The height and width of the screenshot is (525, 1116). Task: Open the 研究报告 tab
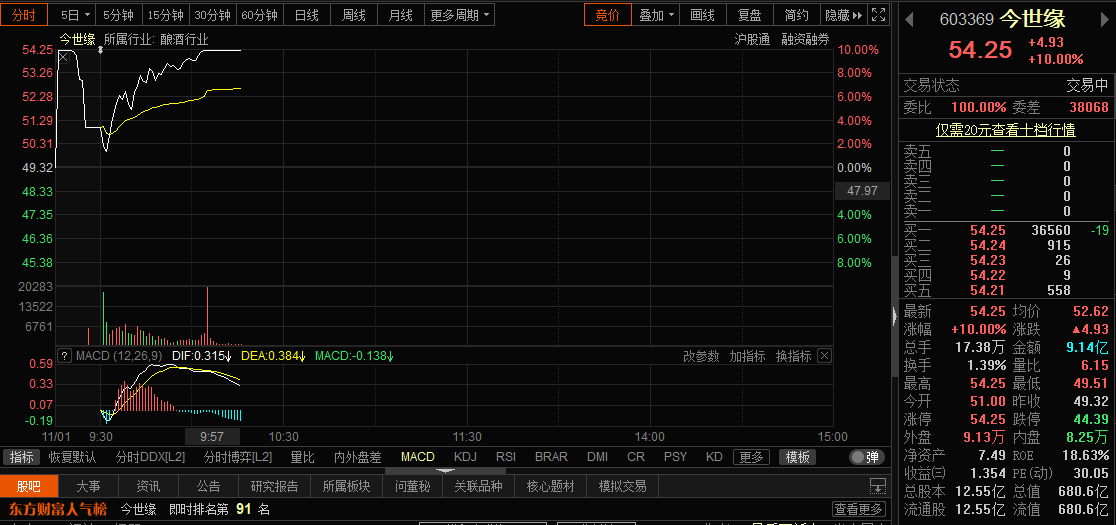275,486
